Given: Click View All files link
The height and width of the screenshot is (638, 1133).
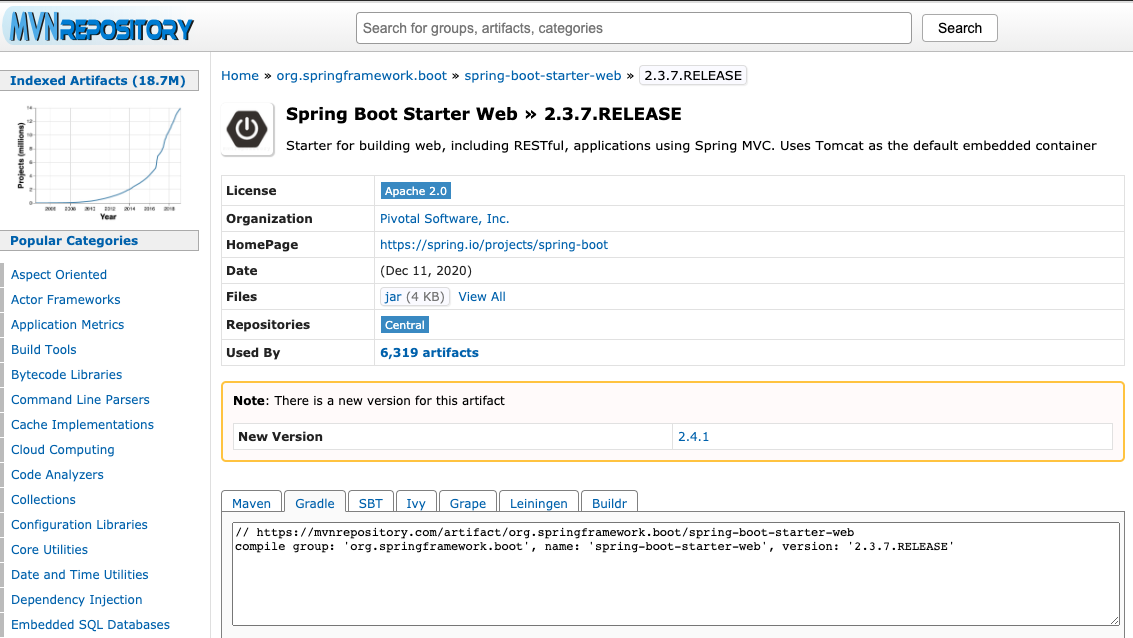Looking at the screenshot, I should [x=482, y=297].
